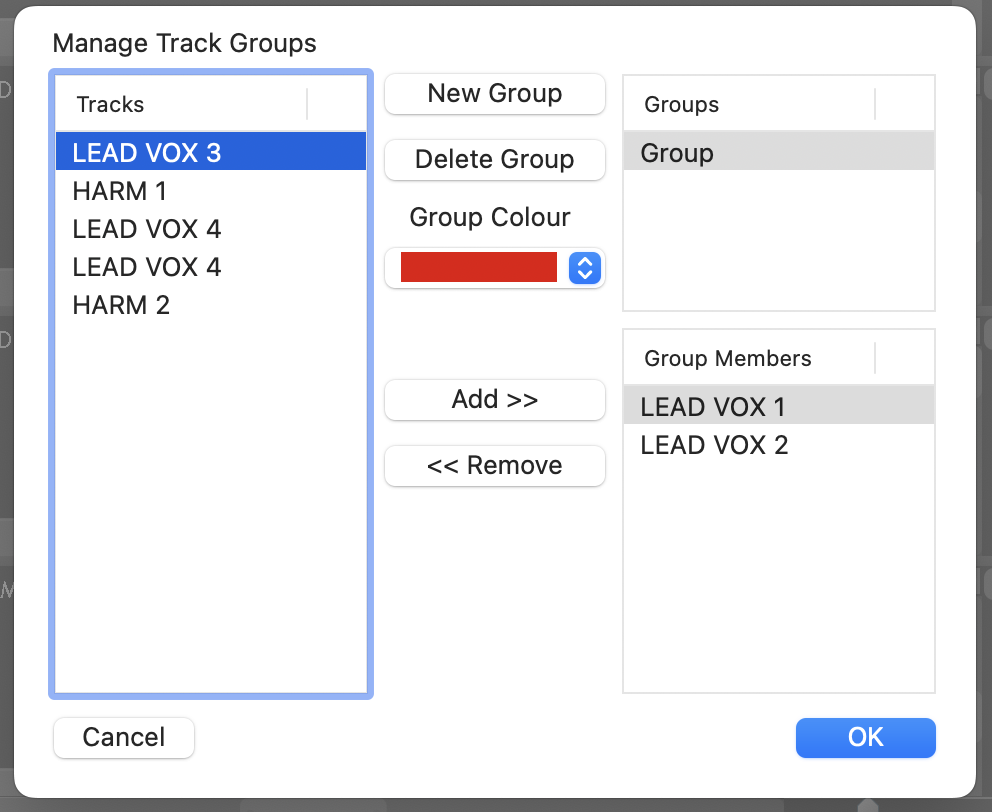Click the Add >> button
Viewport: 992px width, 812px height.
pos(495,400)
